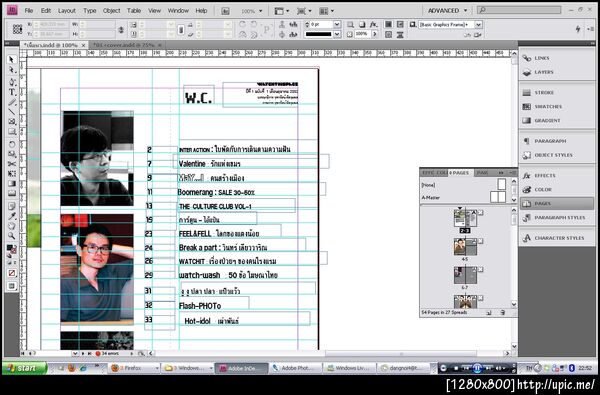600x395 pixels.
Task: Open the Windows Live taskbar item
Action: coord(350,368)
